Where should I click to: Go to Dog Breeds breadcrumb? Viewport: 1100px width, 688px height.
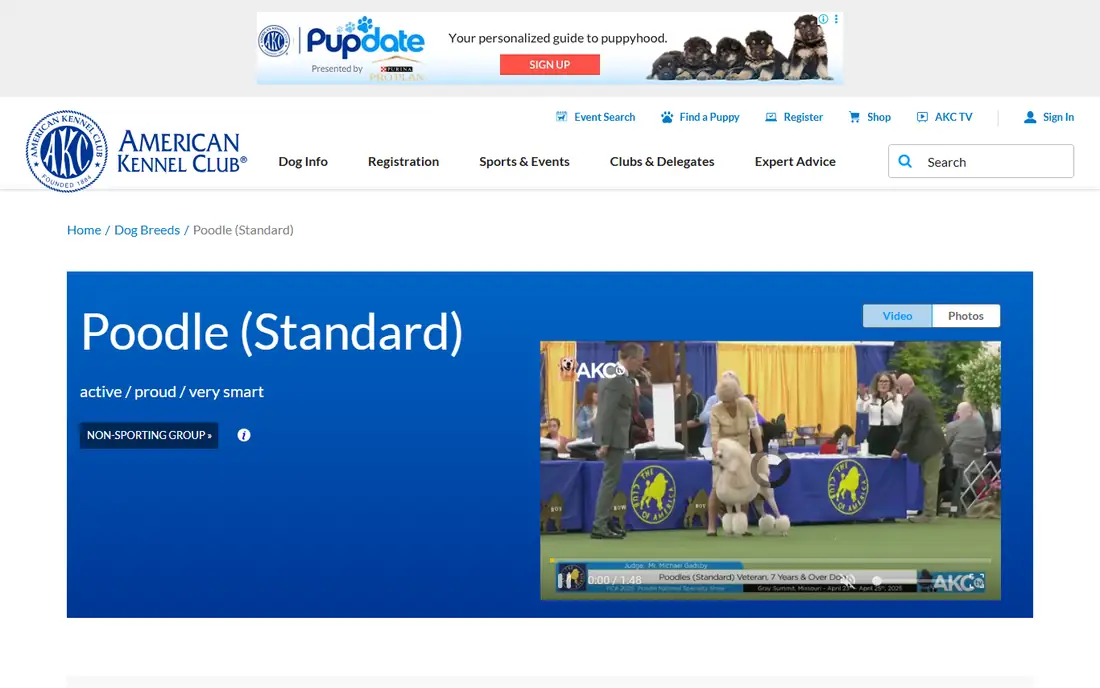tap(147, 230)
